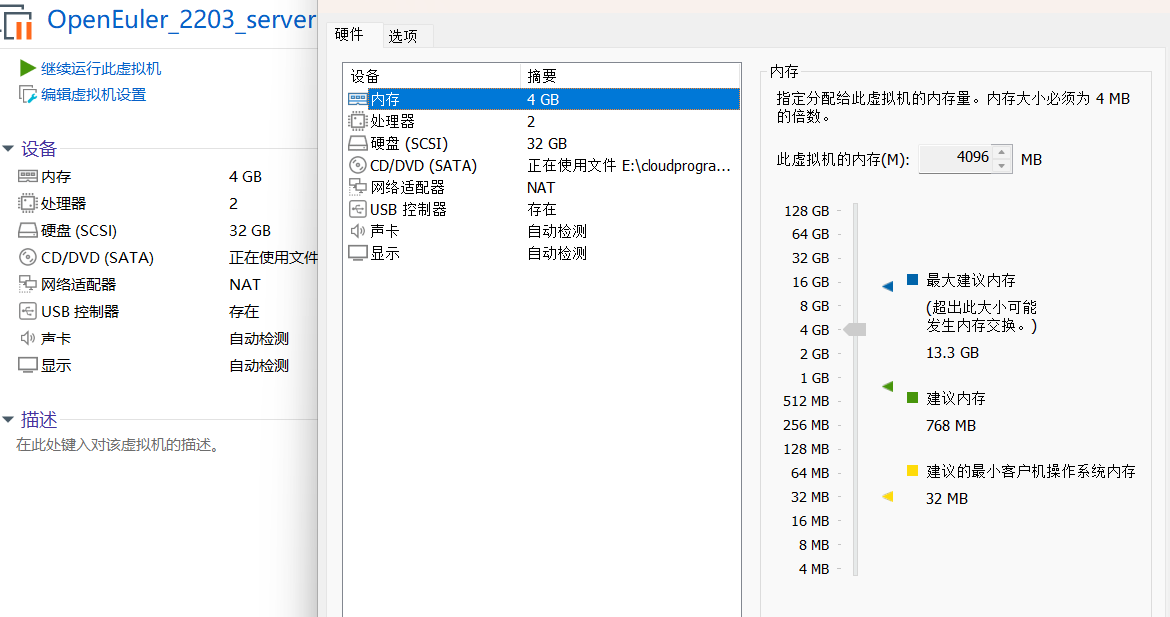This screenshot has width=1170, height=617.
Task: Click 16 GB tick on memory slider
Action: [839, 282]
